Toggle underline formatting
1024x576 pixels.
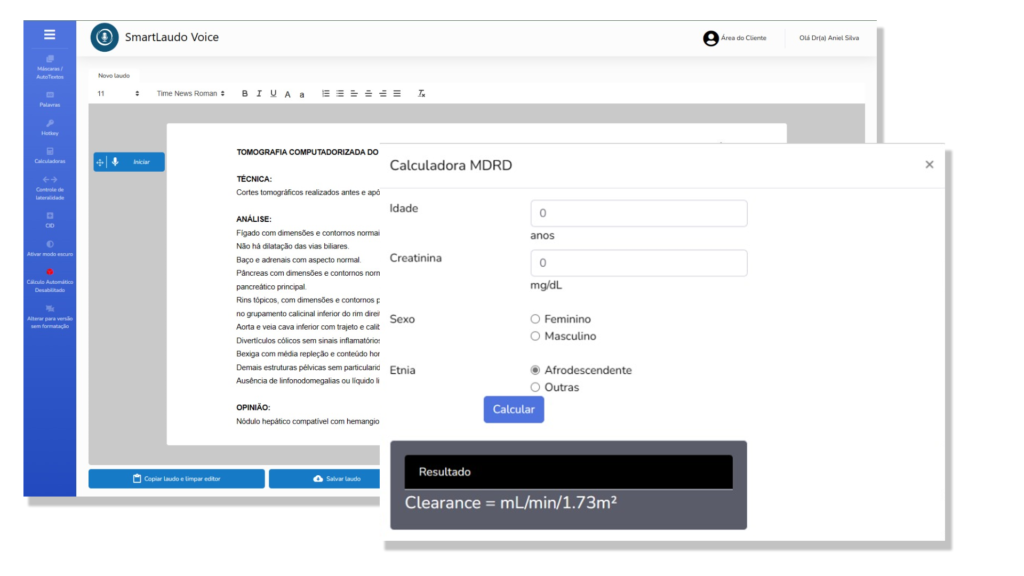point(273,94)
